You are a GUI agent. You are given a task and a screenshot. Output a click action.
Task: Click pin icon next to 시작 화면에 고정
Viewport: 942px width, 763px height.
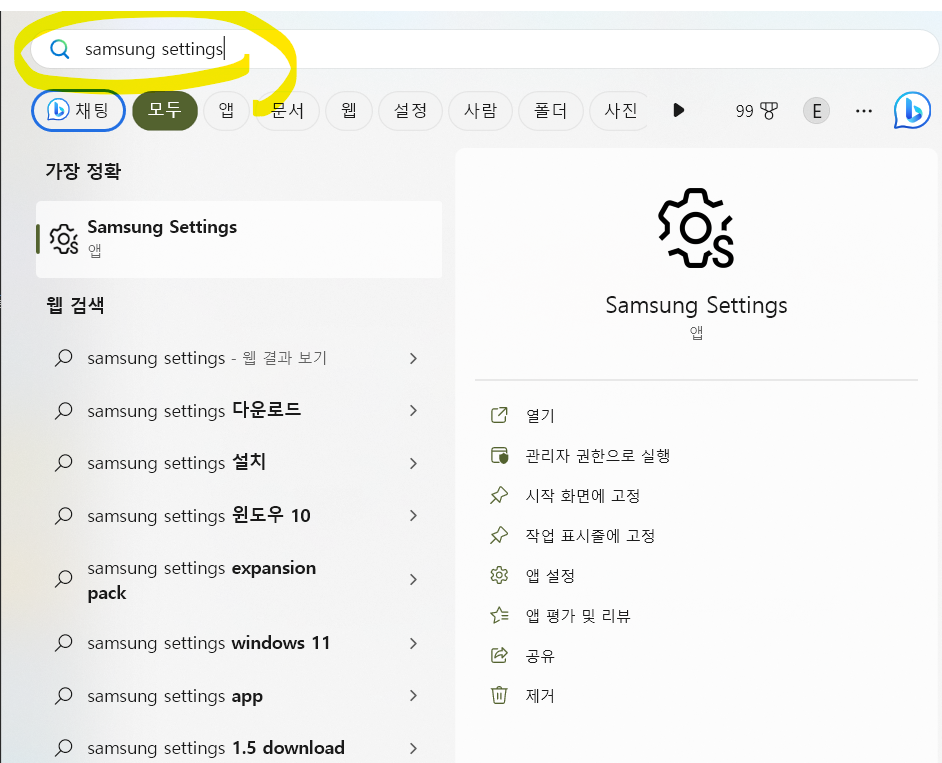499,496
